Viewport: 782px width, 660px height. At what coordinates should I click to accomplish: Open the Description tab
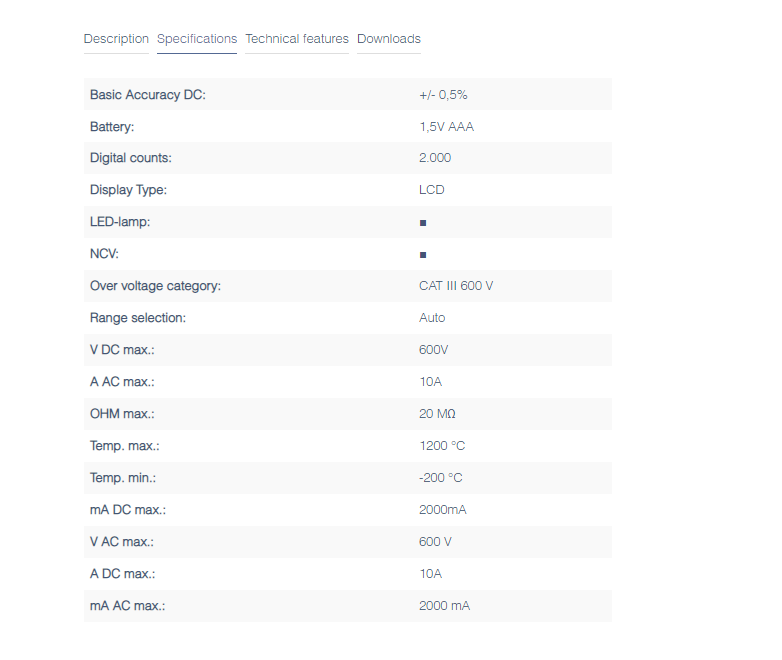tap(116, 39)
